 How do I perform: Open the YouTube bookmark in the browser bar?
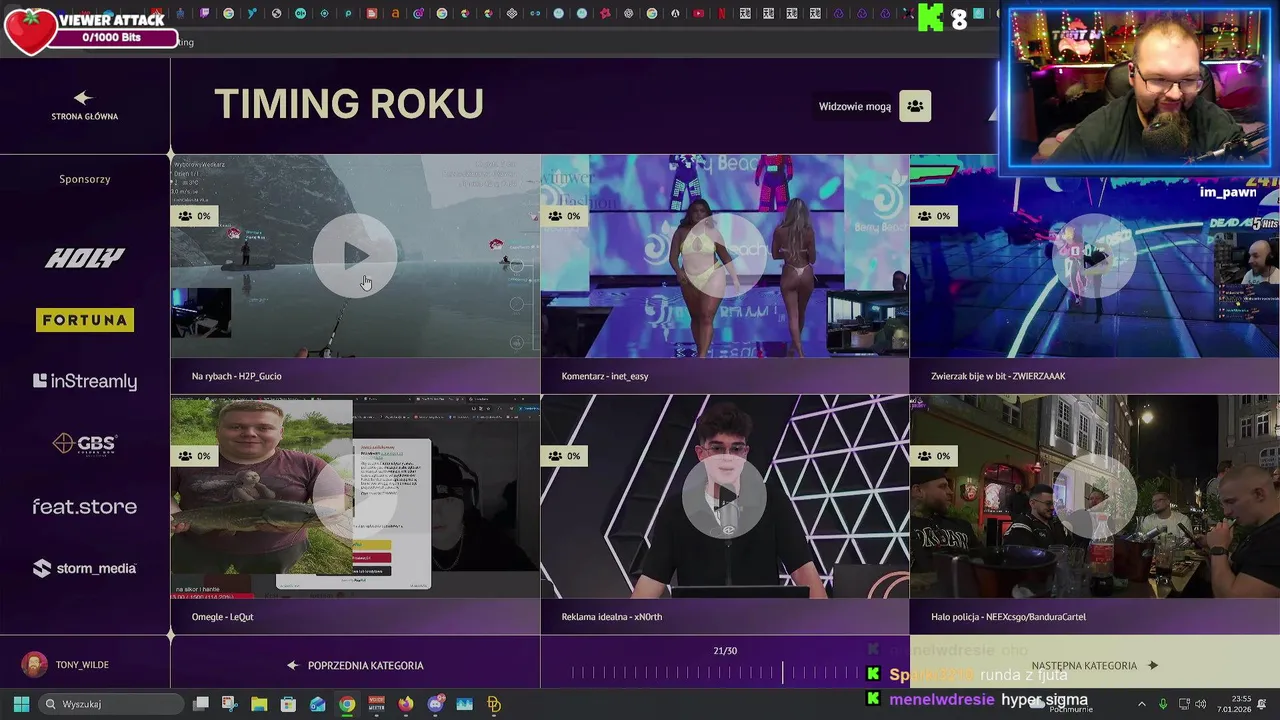click(x=698, y=14)
